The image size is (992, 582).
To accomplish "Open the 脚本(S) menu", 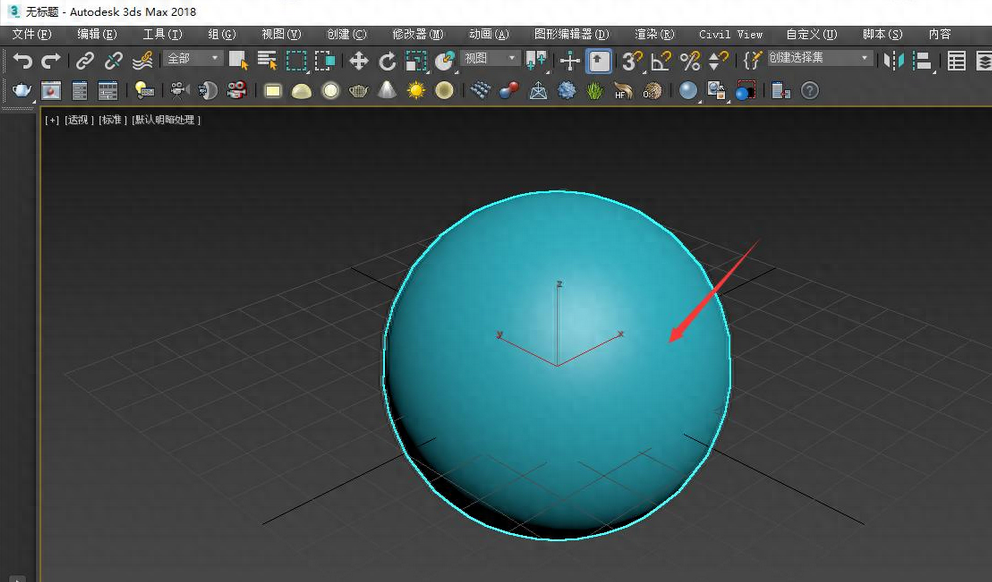I will pyautogui.click(x=882, y=34).
